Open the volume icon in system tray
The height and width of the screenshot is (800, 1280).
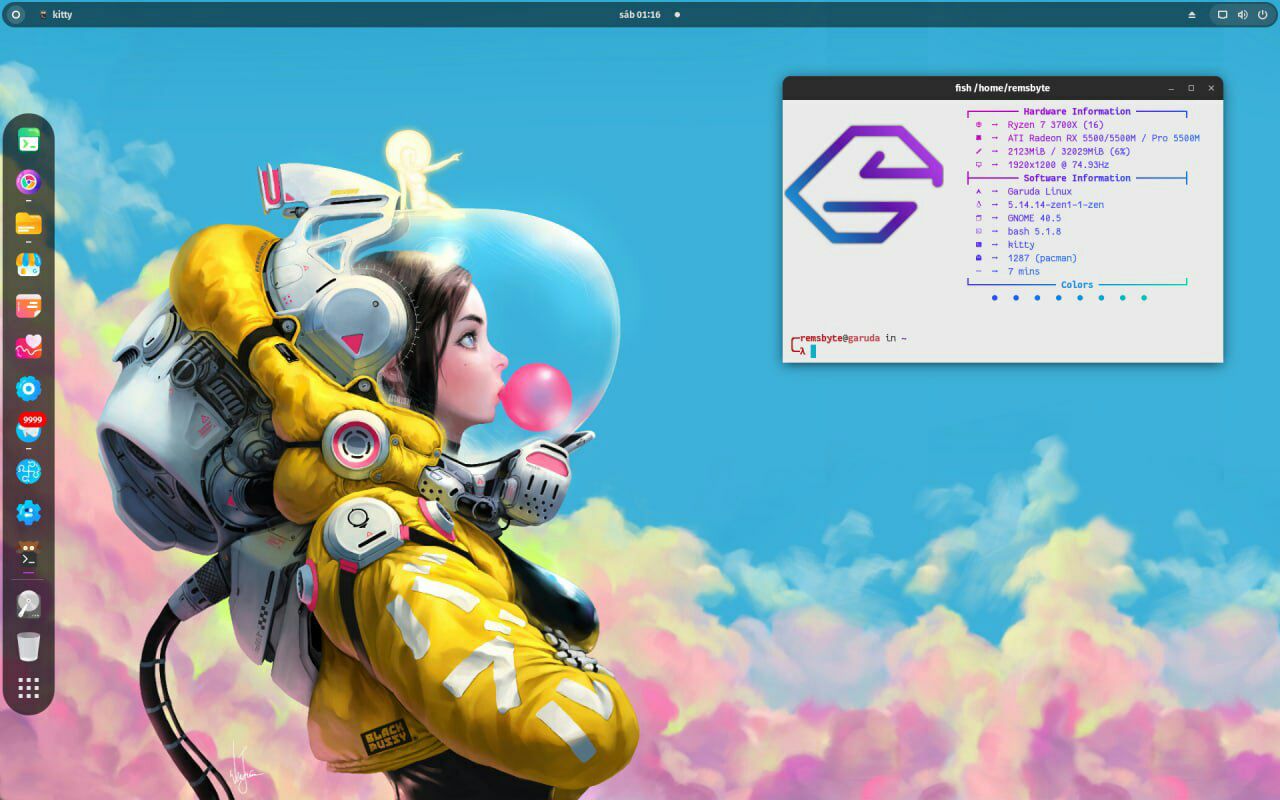1242,15
